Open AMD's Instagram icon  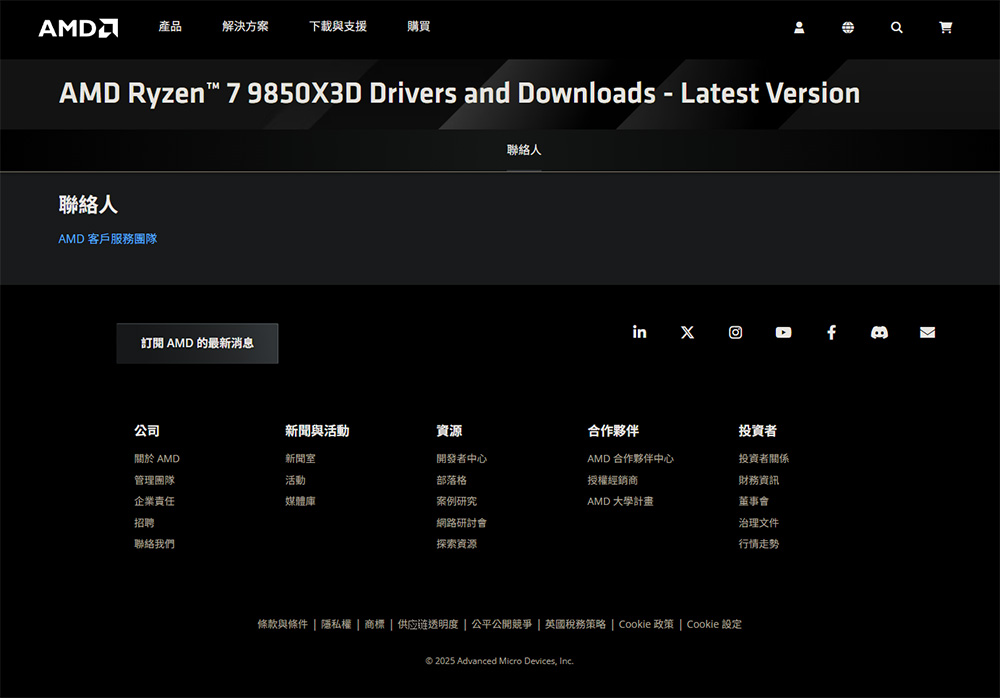(x=735, y=332)
